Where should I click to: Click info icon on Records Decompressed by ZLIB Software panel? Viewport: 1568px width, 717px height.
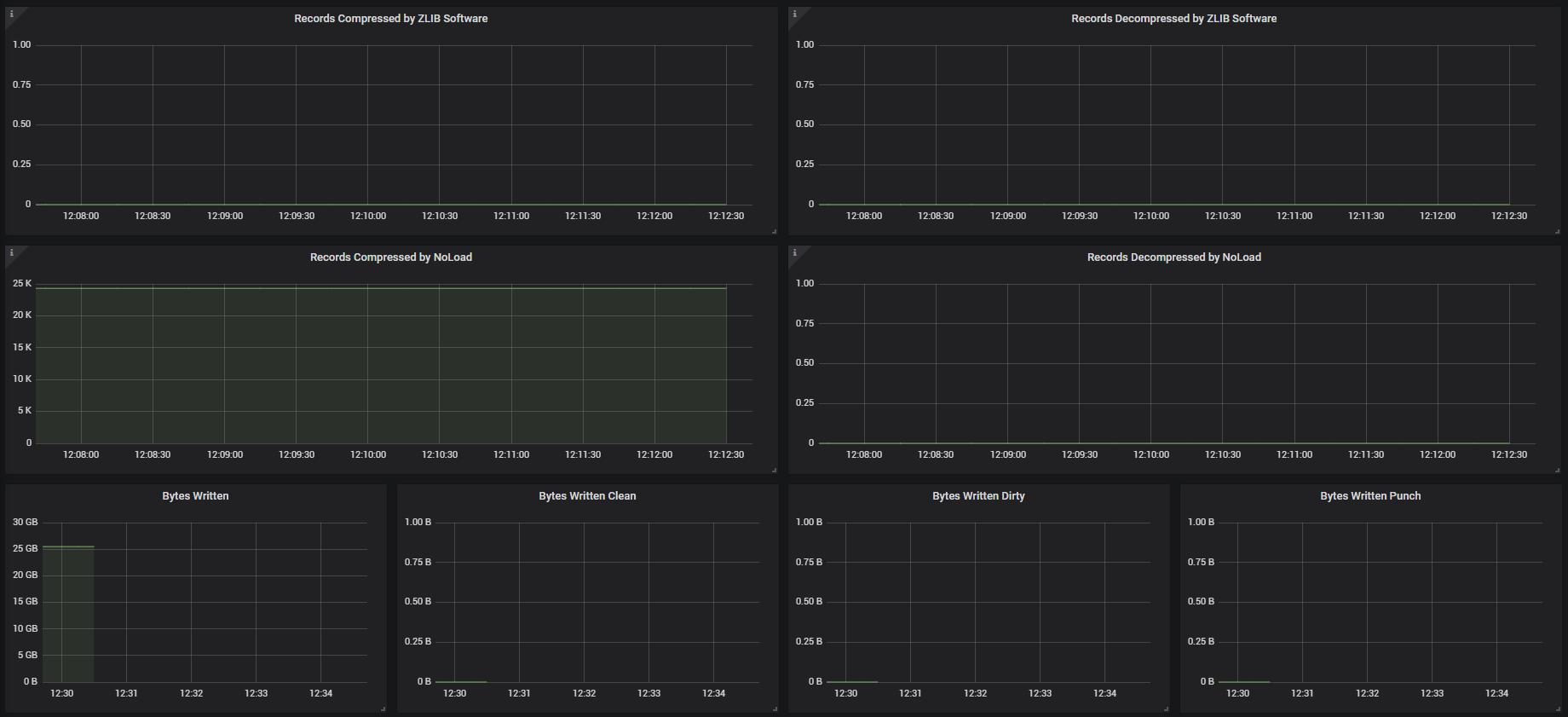(794, 14)
